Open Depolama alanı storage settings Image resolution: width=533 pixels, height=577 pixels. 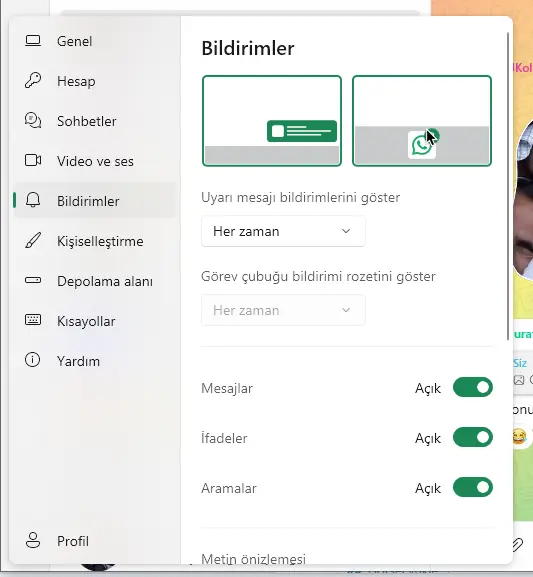click(x=94, y=281)
